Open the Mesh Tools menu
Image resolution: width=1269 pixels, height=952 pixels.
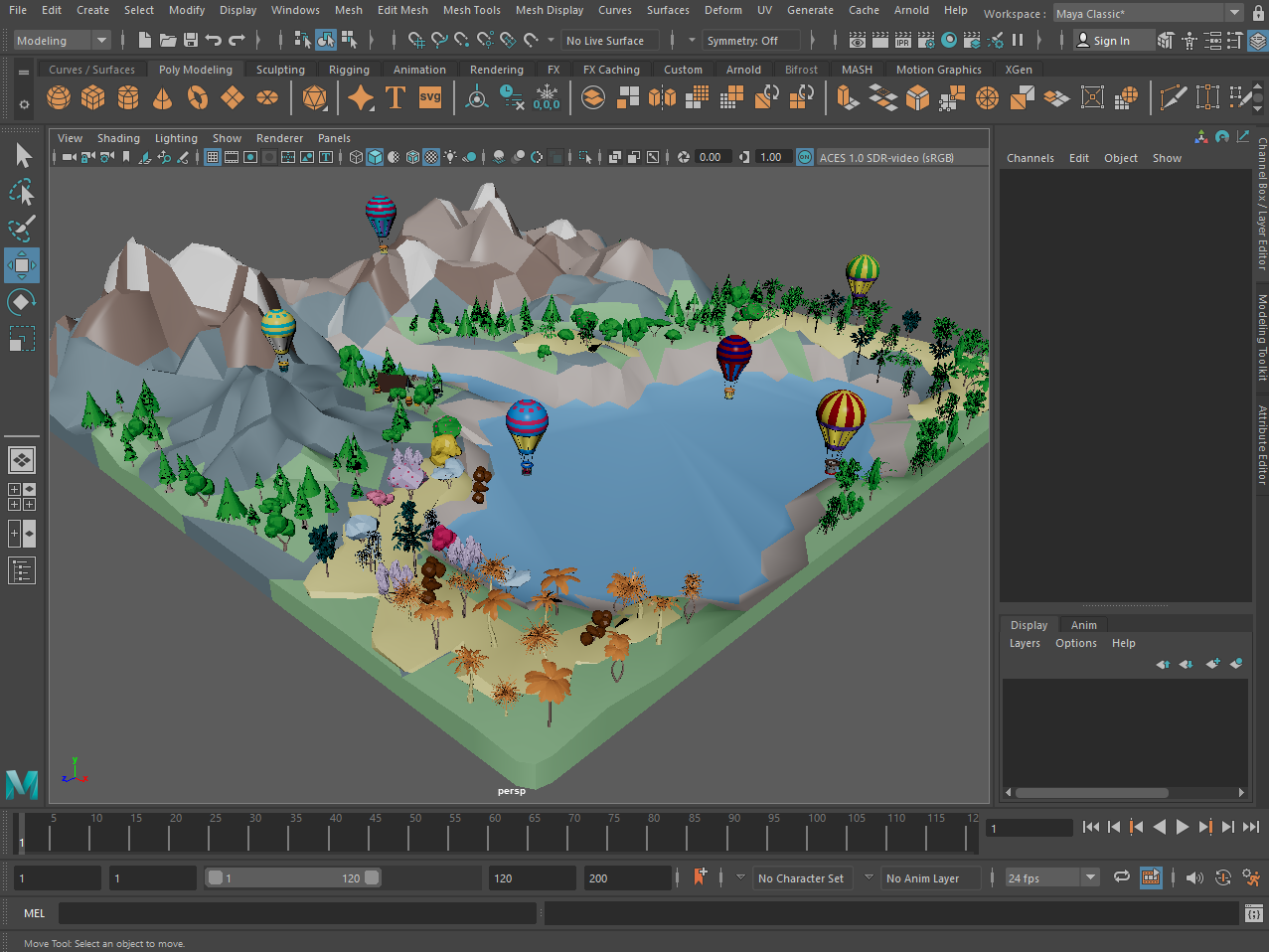(471, 10)
